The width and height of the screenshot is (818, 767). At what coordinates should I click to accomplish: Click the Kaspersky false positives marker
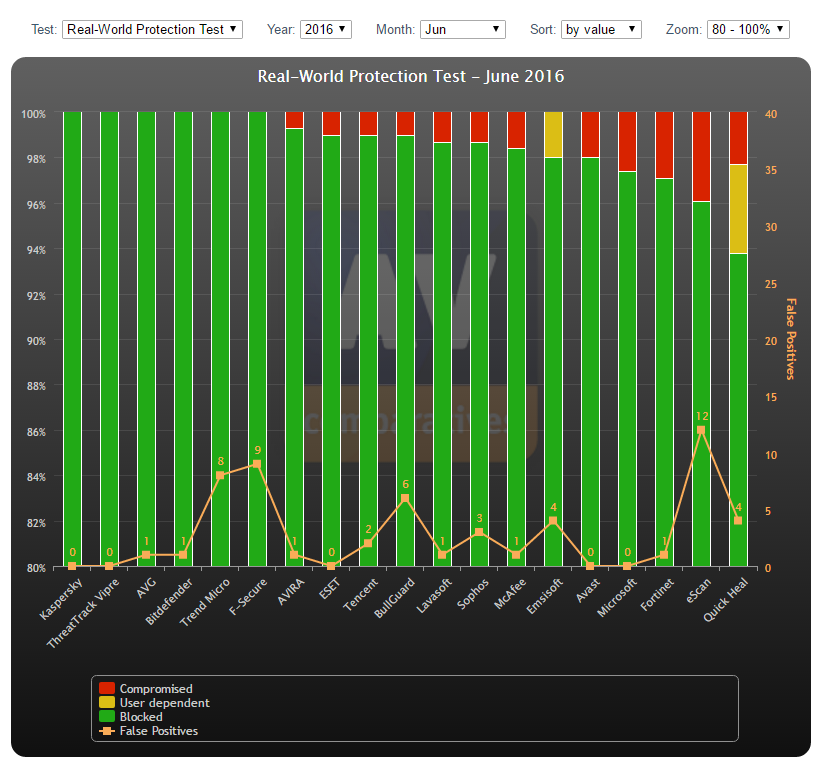[72, 566]
